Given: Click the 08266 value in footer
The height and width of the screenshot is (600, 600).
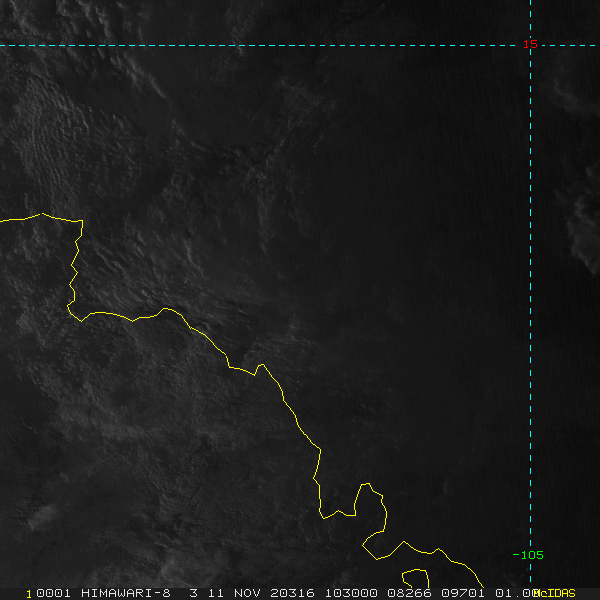Looking at the screenshot, I should pos(407,593).
